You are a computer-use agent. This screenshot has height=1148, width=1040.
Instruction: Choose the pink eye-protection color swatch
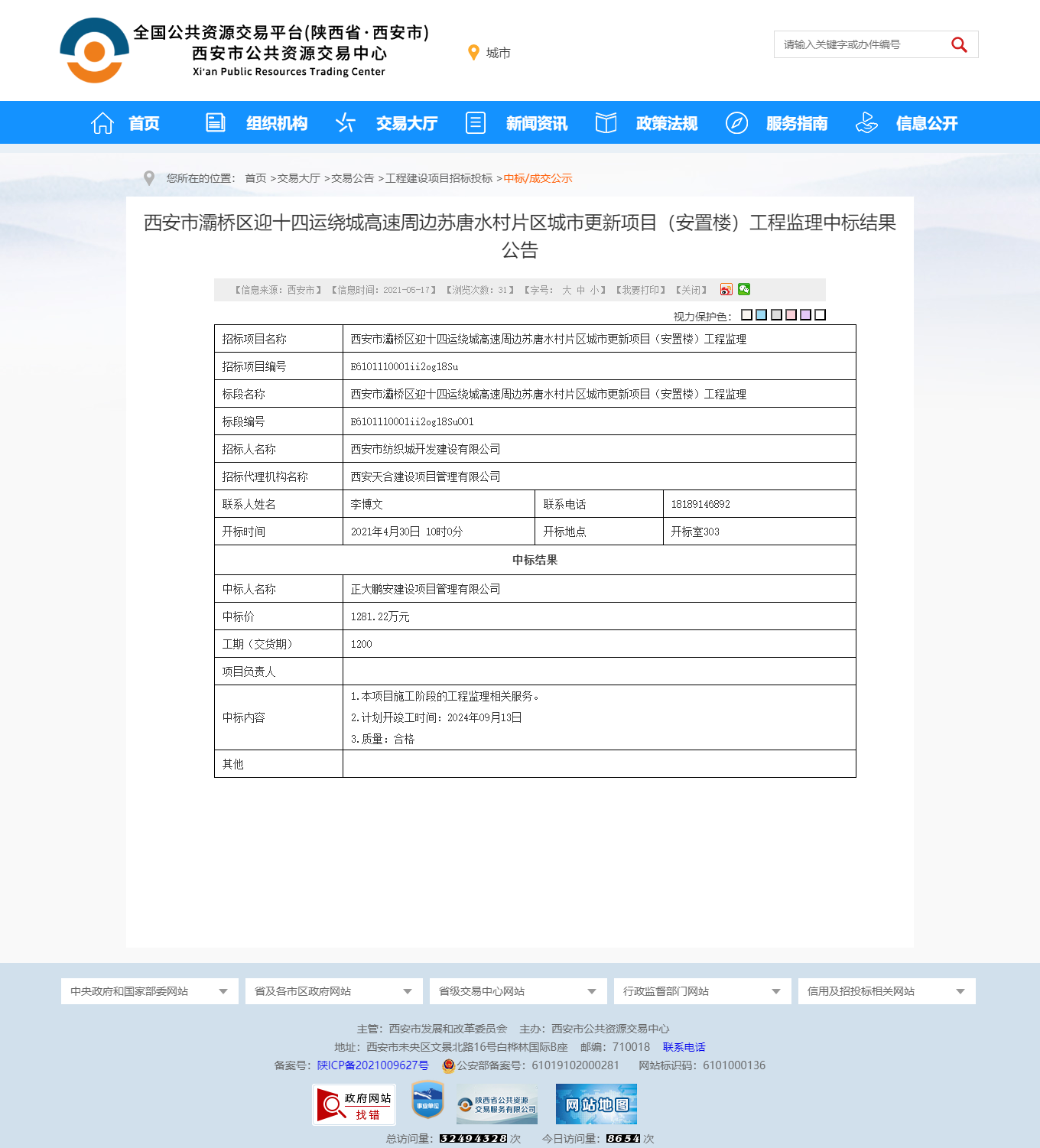tap(791, 315)
